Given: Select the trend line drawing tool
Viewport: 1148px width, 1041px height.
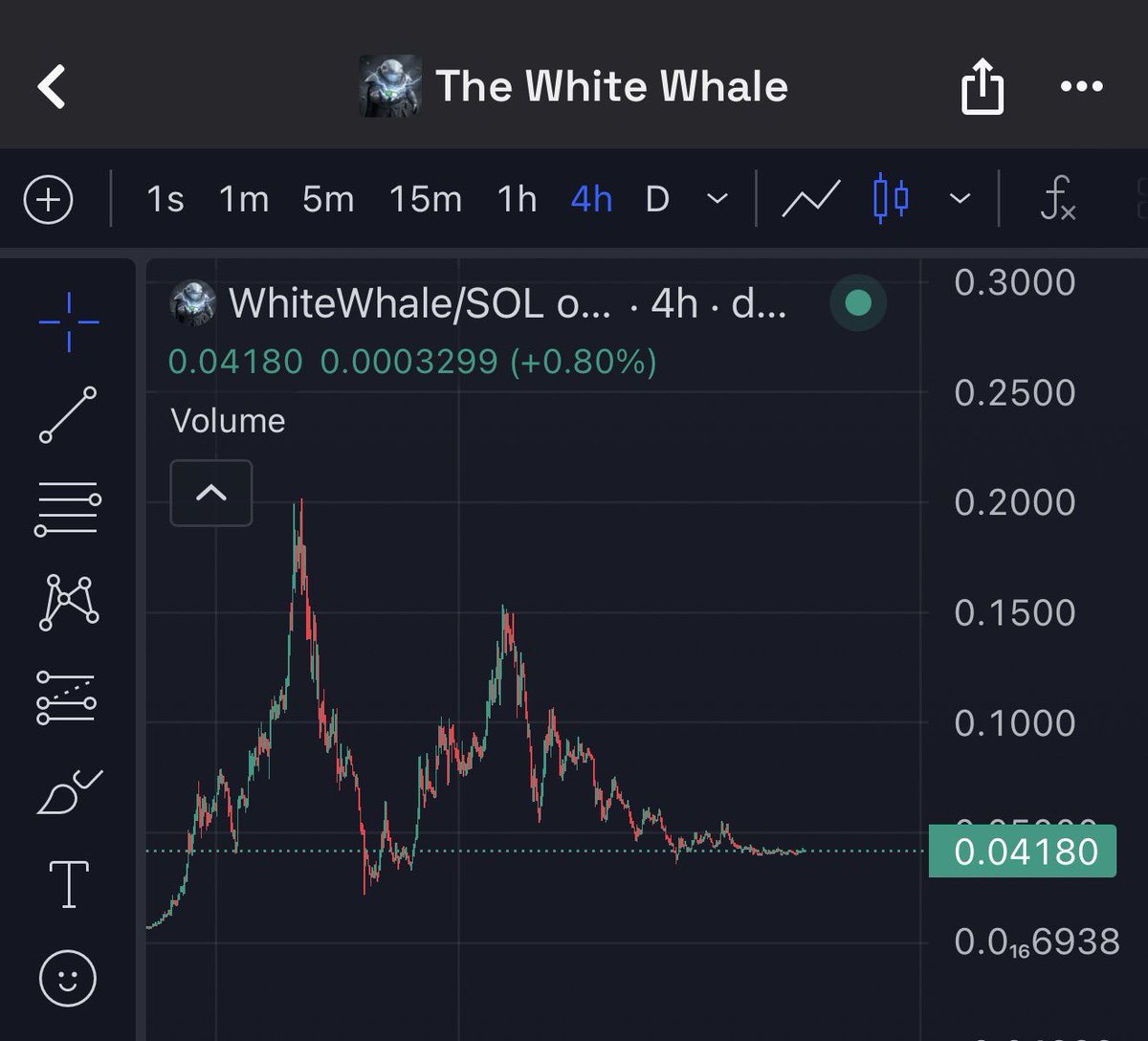Looking at the screenshot, I should click(x=68, y=414).
